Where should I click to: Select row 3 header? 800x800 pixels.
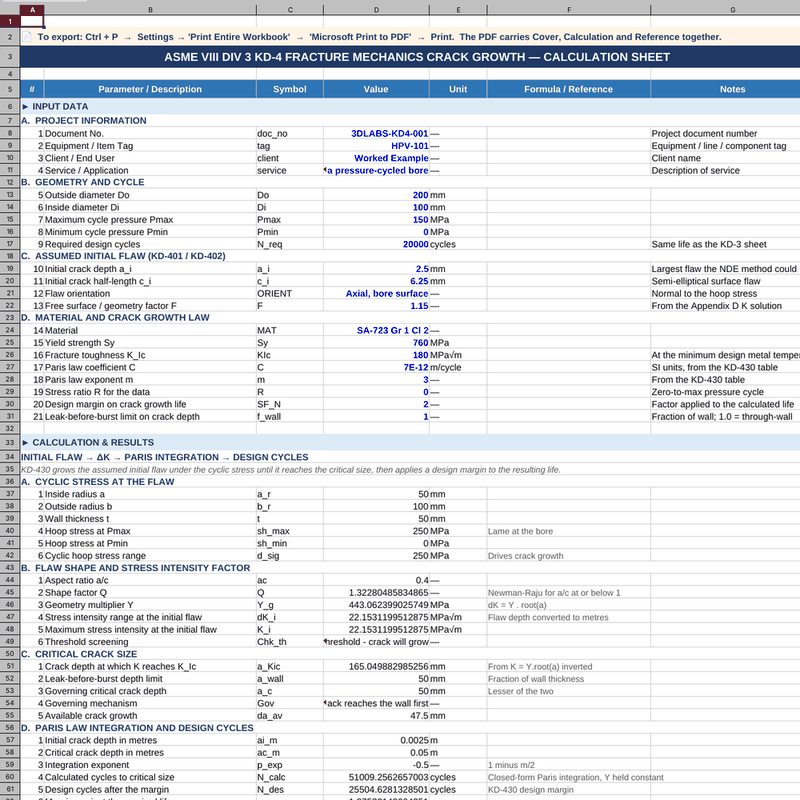pos(10,57)
